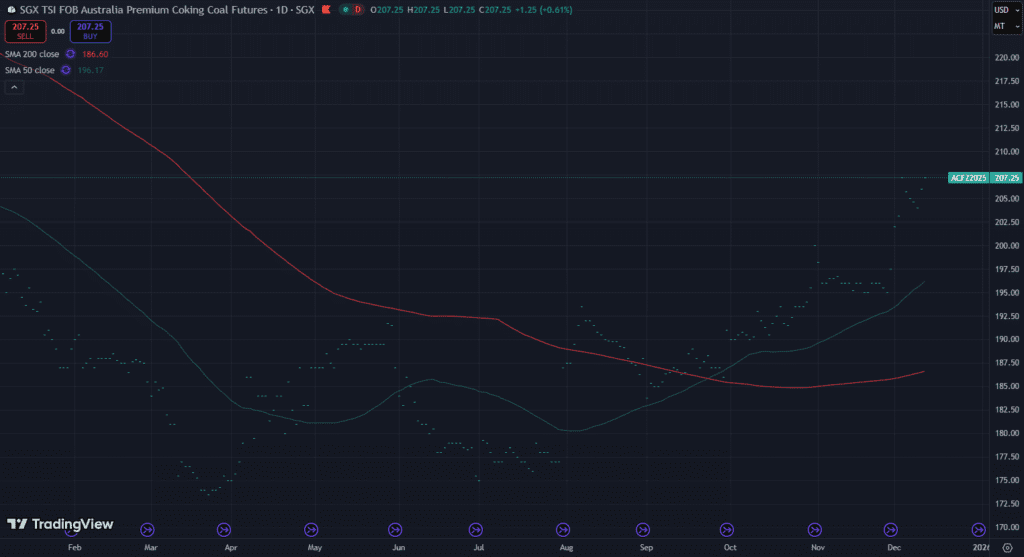
Task: Open the TradingView logo link
Action: click(60, 524)
